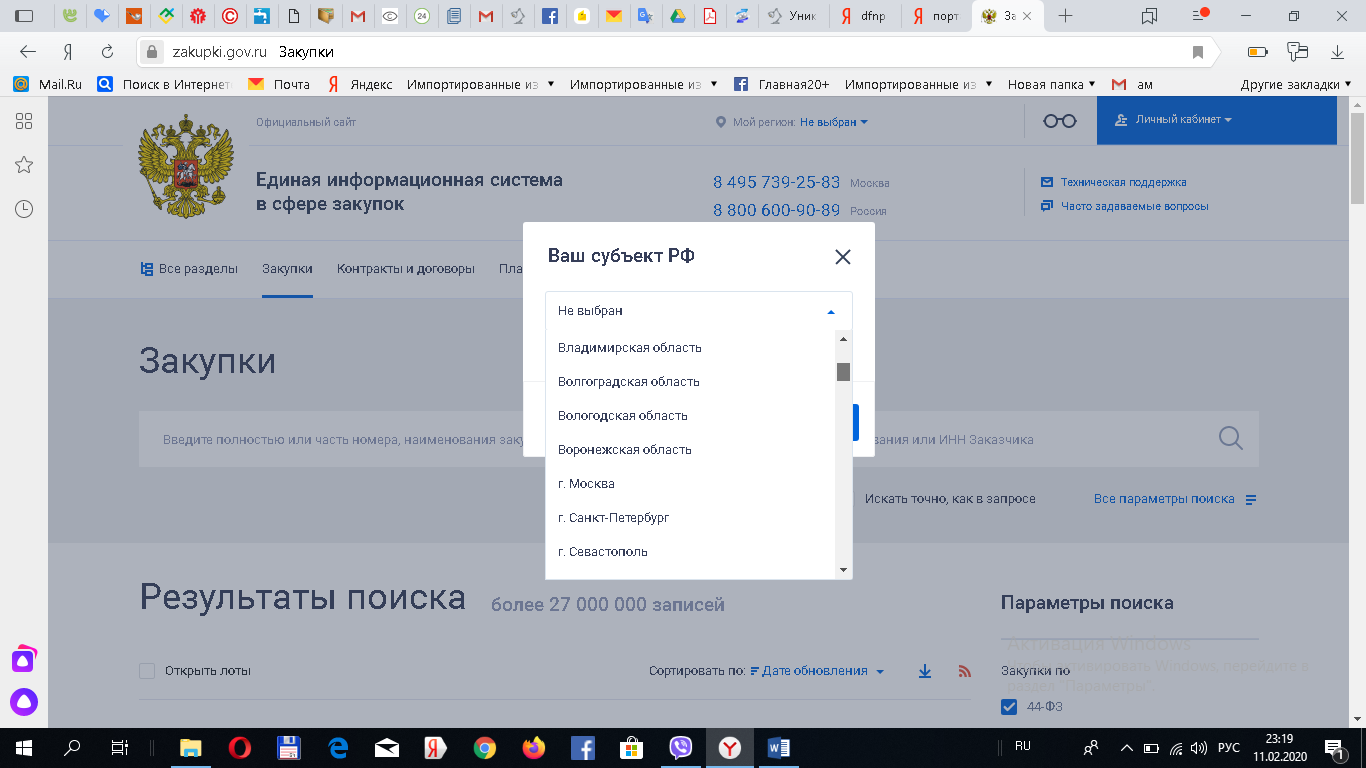Open the browser history clock icon in sidebar
The width and height of the screenshot is (1366, 768).
pyautogui.click(x=24, y=209)
